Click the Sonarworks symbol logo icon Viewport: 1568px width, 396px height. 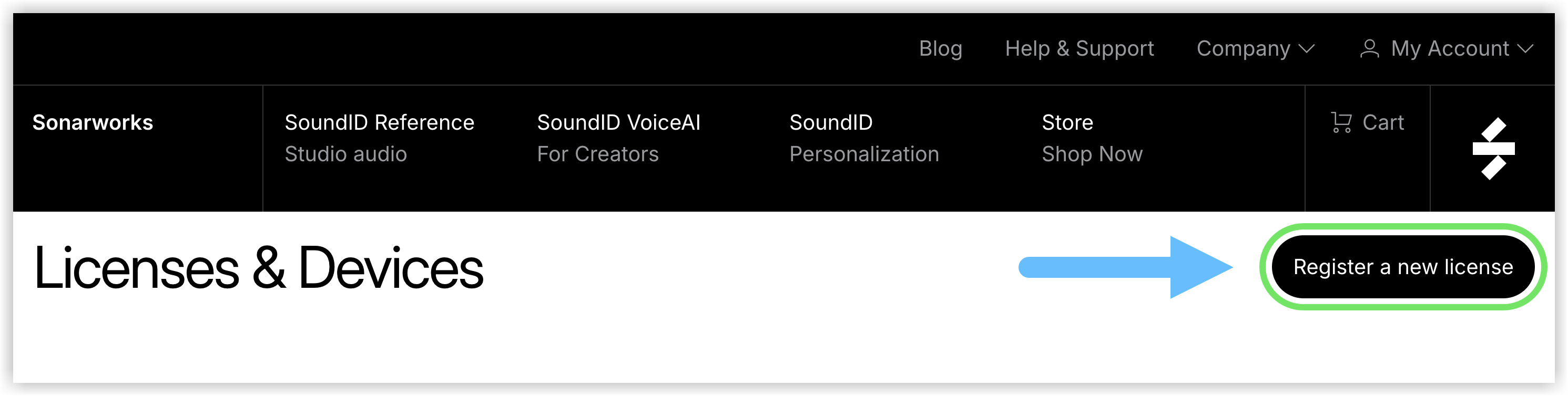click(1493, 149)
